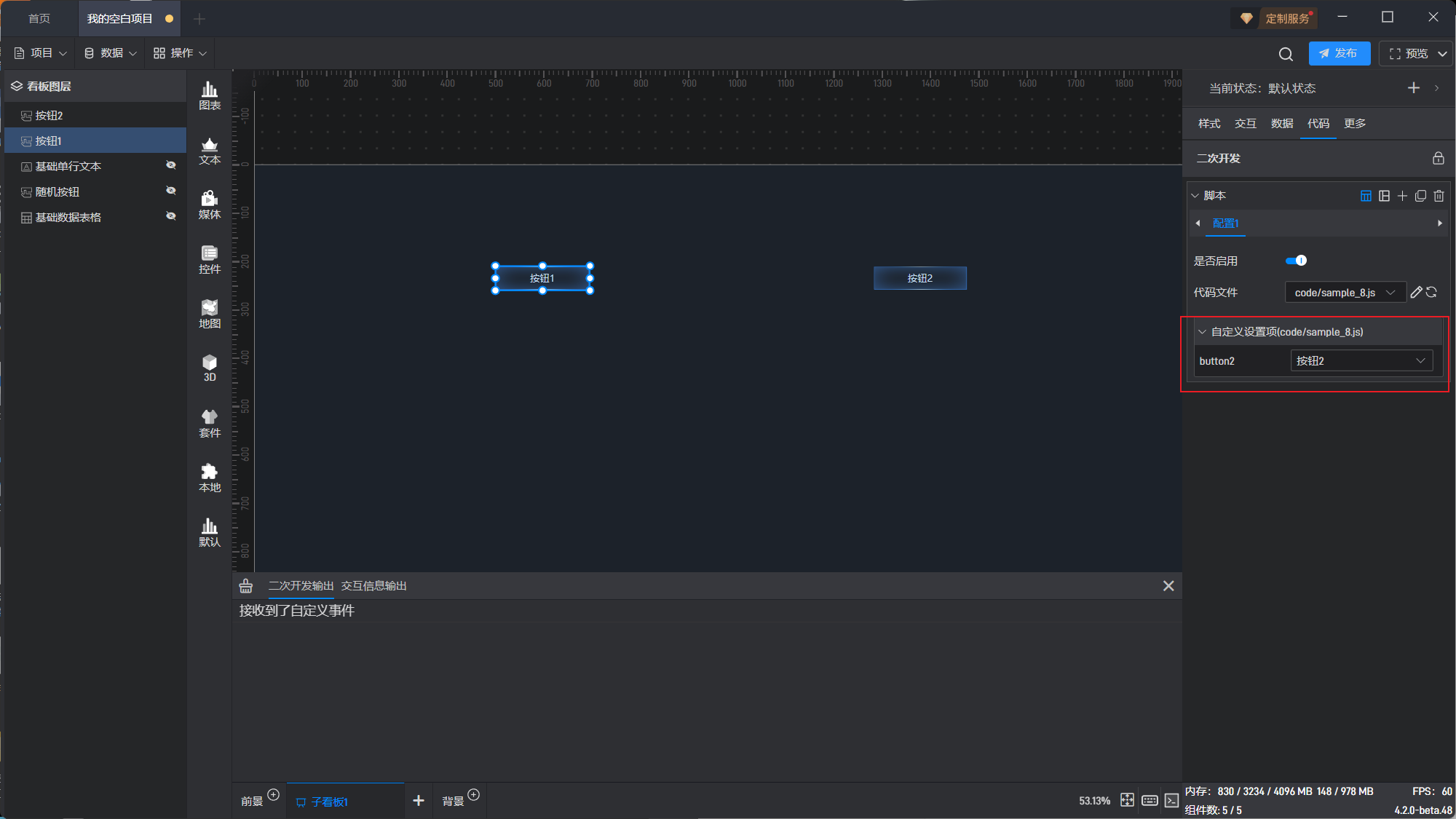The height and width of the screenshot is (819, 1456).
Task: Open the 图表 chart components category
Action: [x=210, y=95]
